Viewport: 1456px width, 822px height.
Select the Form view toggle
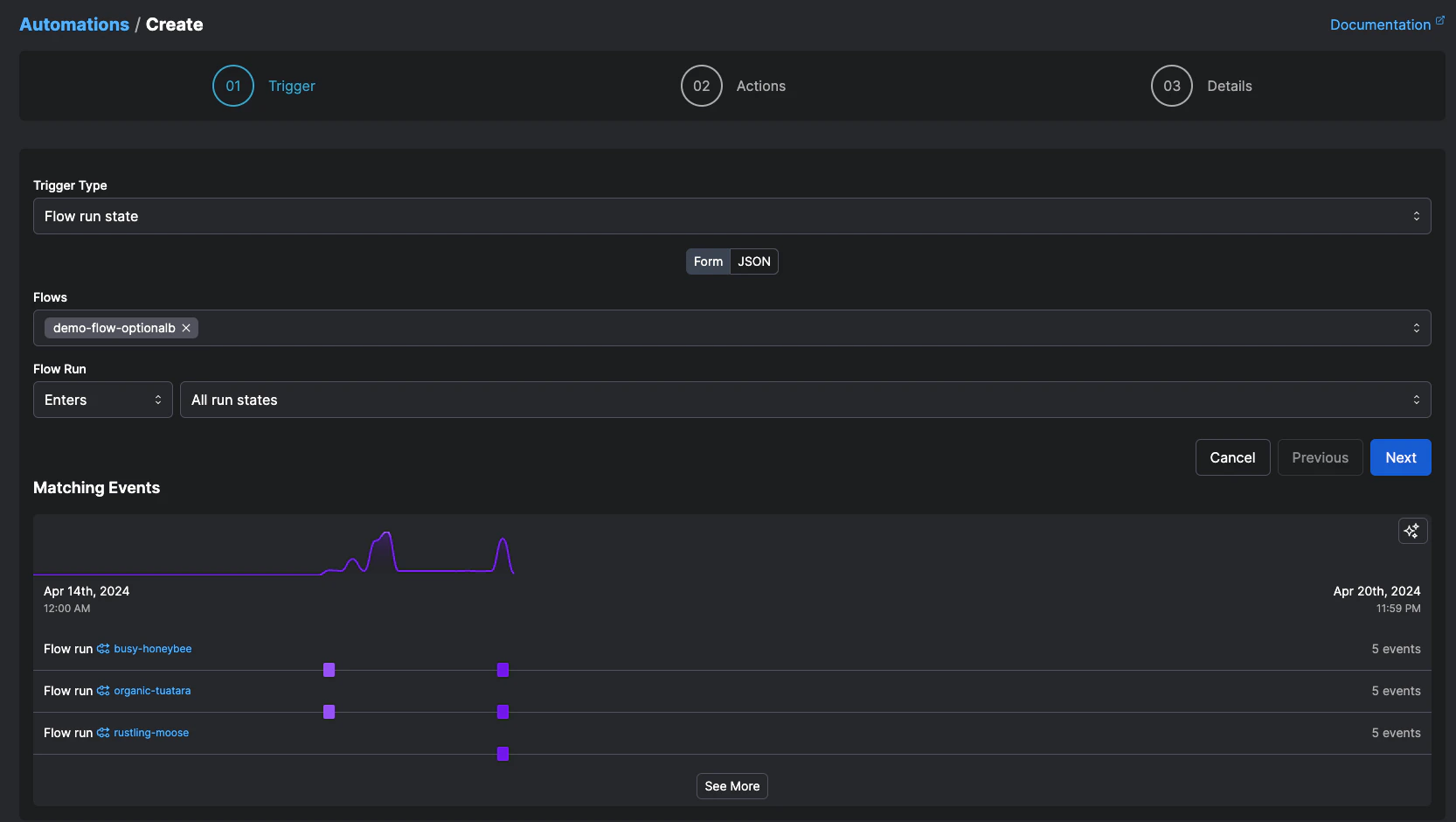[x=708, y=261]
